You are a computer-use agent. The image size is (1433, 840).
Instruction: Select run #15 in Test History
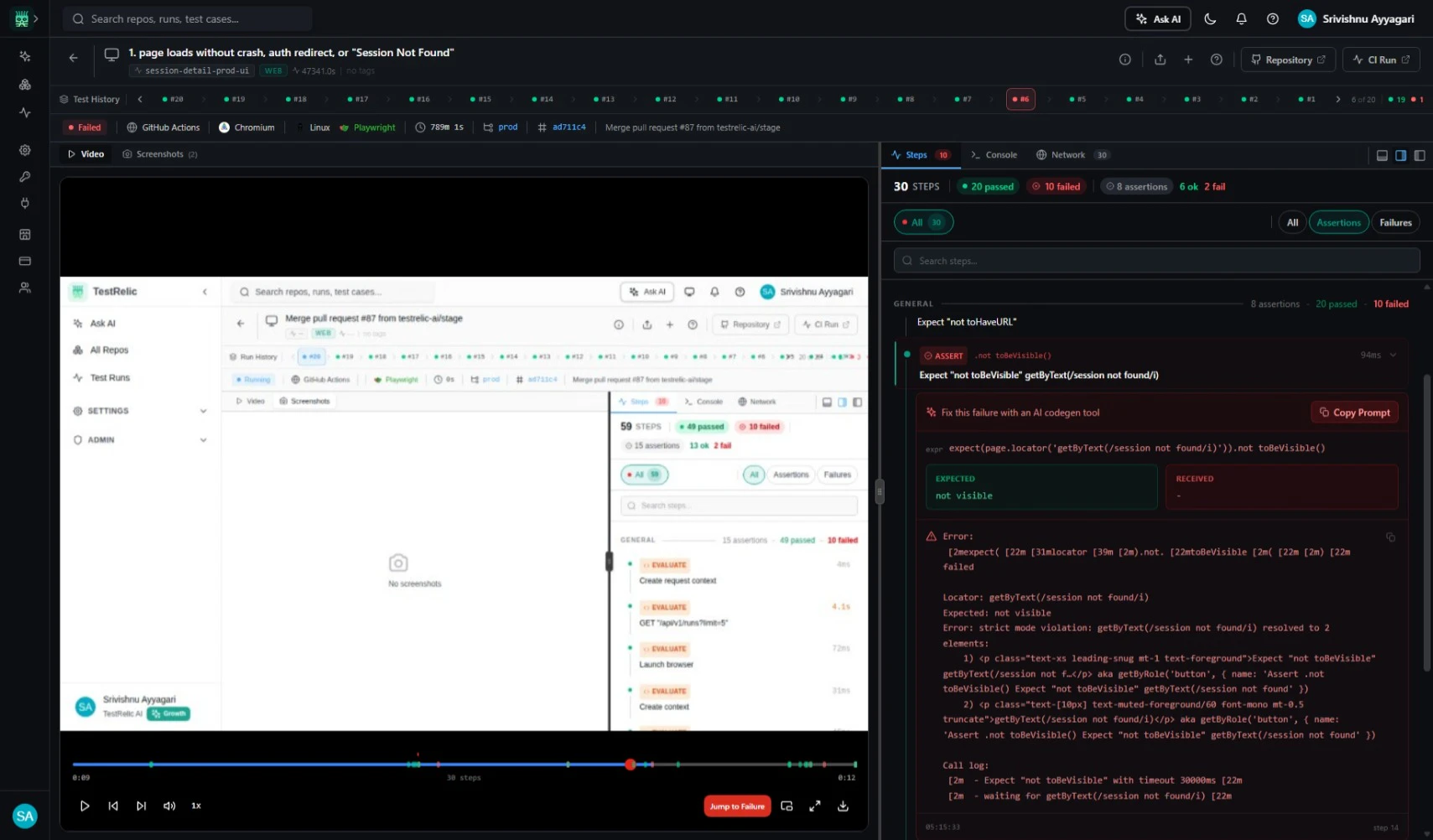[480, 99]
